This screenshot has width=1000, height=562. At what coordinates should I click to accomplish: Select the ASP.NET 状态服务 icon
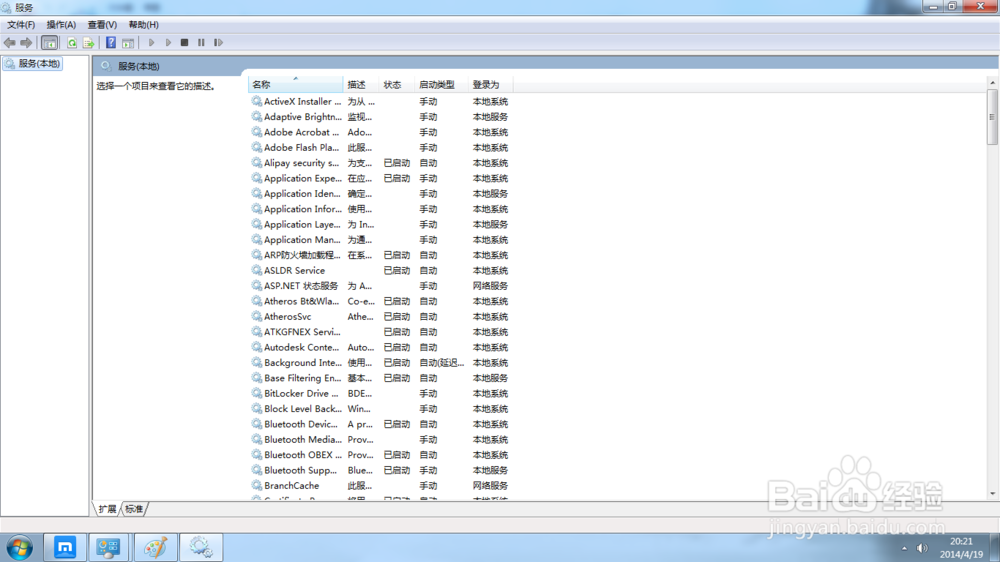(x=256, y=286)
